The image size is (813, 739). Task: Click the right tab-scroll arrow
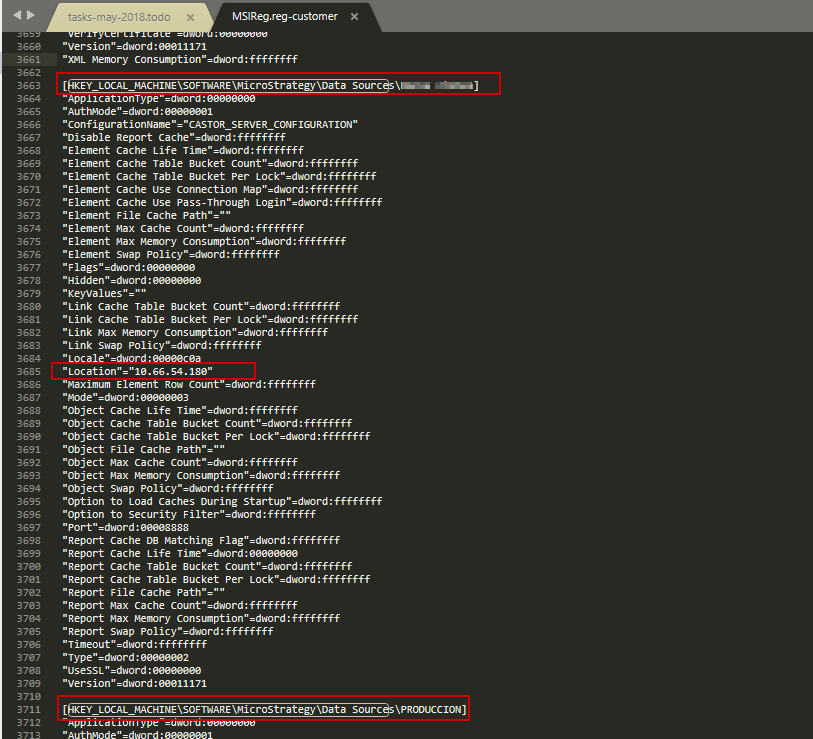point(31,15)
